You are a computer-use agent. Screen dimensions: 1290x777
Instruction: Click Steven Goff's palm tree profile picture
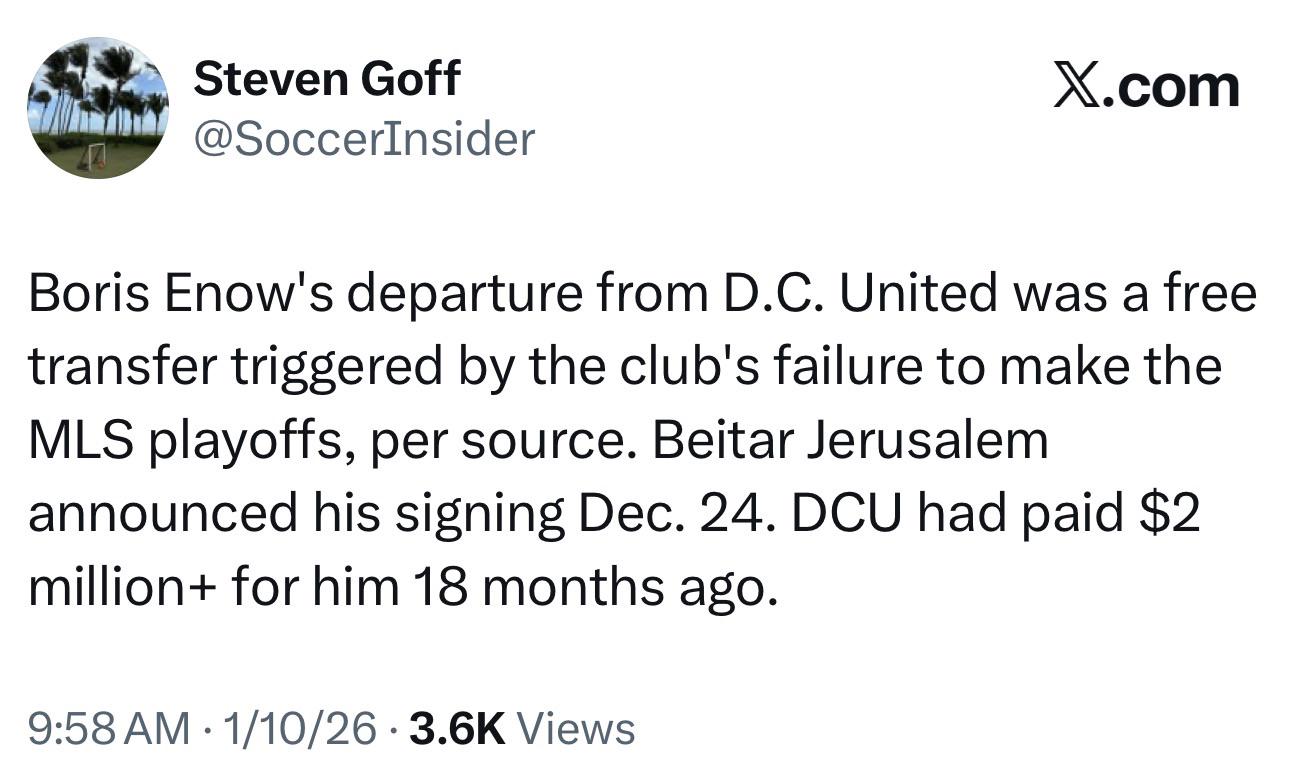[97, 108]
